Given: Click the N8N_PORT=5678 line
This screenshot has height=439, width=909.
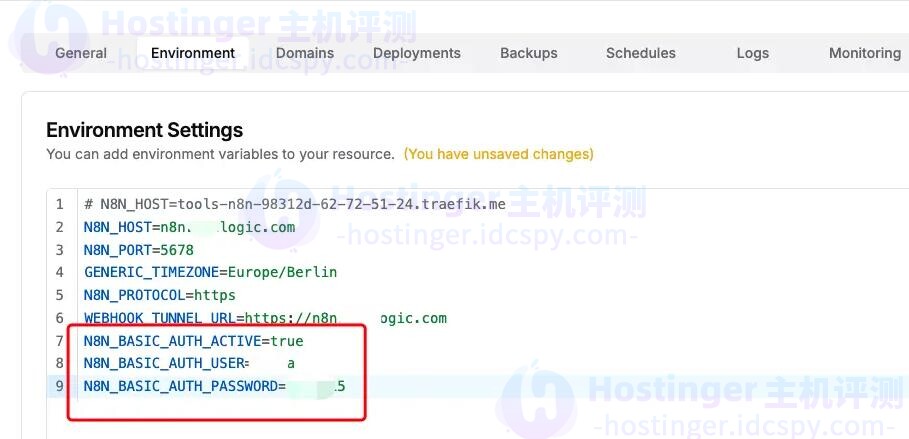Looking at the screenshot, I should 138,250.
